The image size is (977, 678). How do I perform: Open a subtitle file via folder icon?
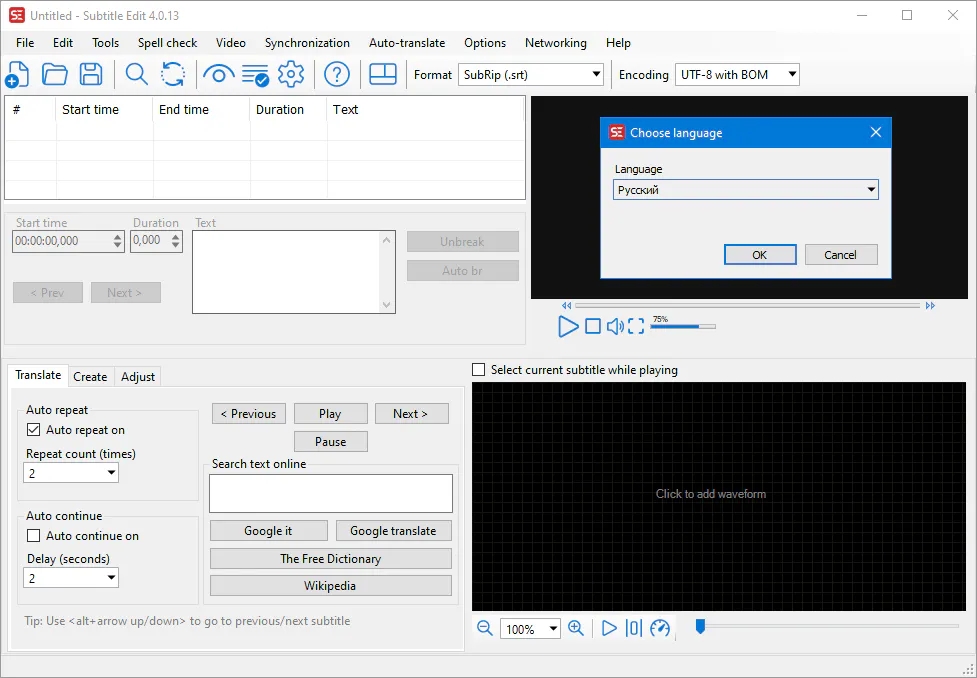[54, 74]
